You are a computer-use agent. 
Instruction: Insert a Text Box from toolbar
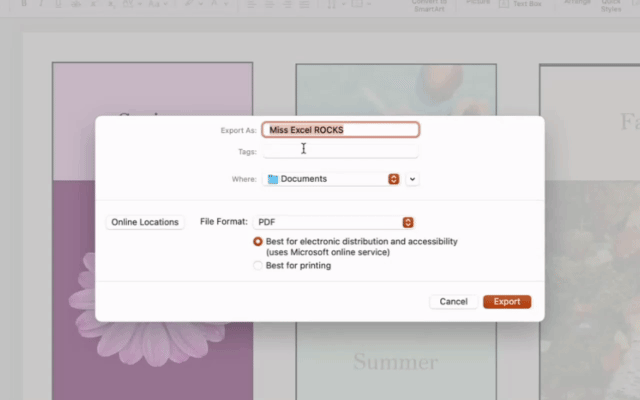tap(520, 4)
